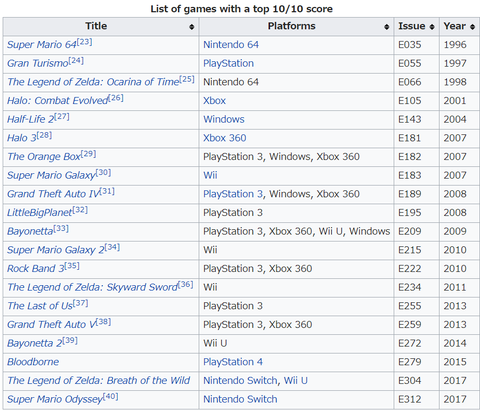Follow citation [30] after Super Mario Galaxy
The image size is (480, 410).
point(103,173)
